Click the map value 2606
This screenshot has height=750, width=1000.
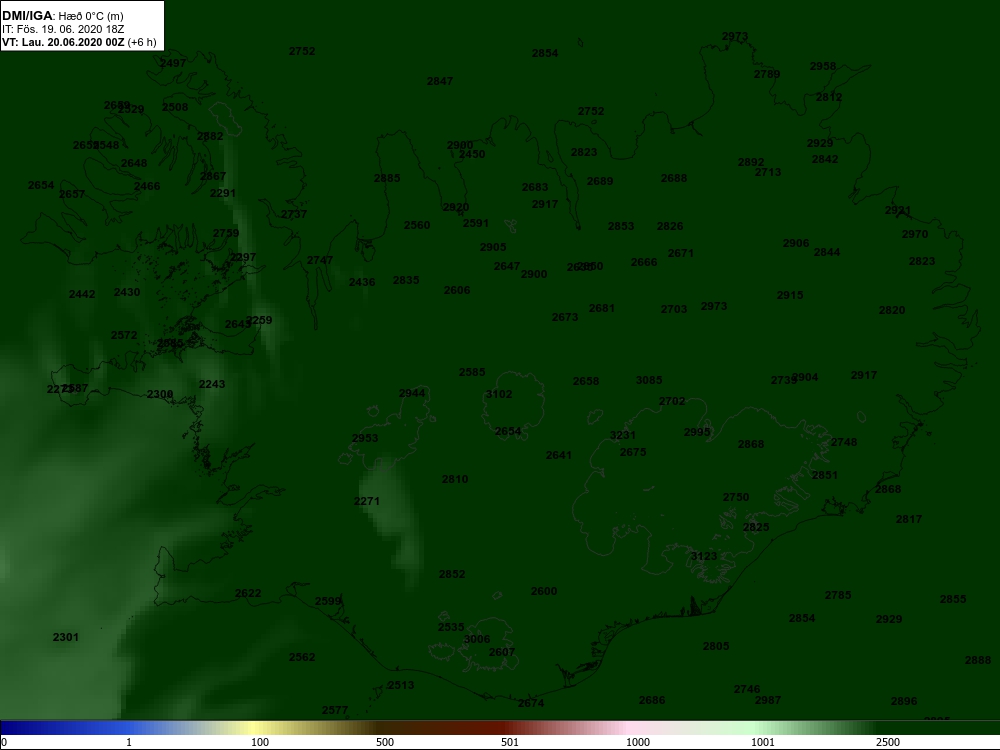tap(457, 290)
